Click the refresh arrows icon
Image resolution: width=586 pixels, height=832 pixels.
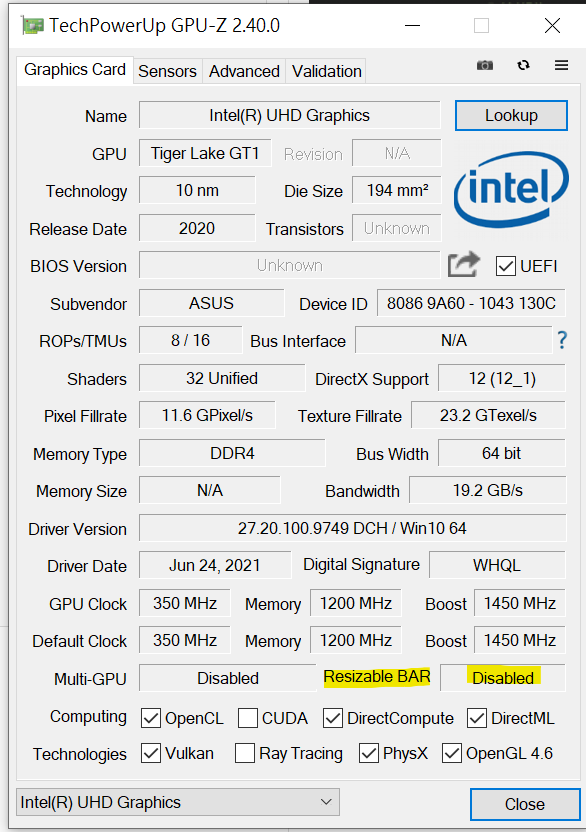(x=523, y=65)
